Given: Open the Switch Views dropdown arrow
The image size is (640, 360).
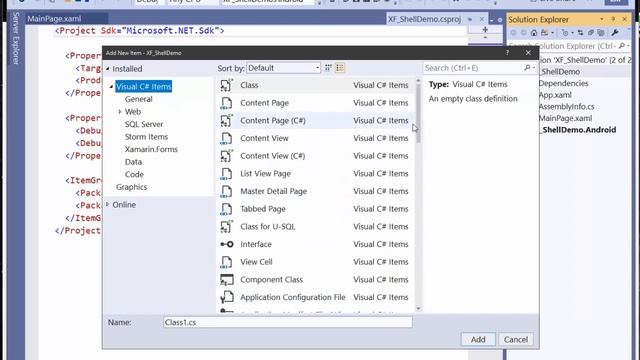Looking at the screenshot, I should (552, 33).
